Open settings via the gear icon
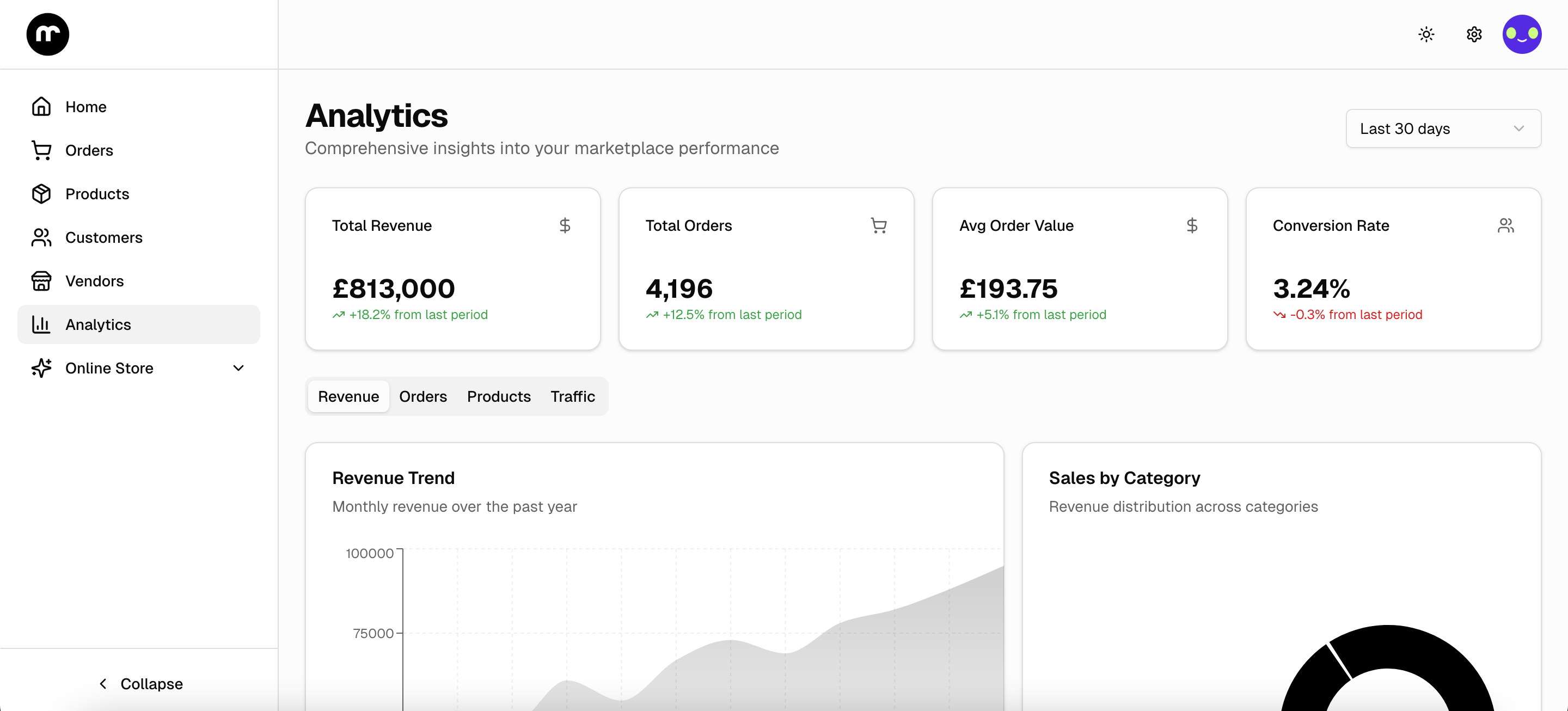 click(x=1474, y=34)
